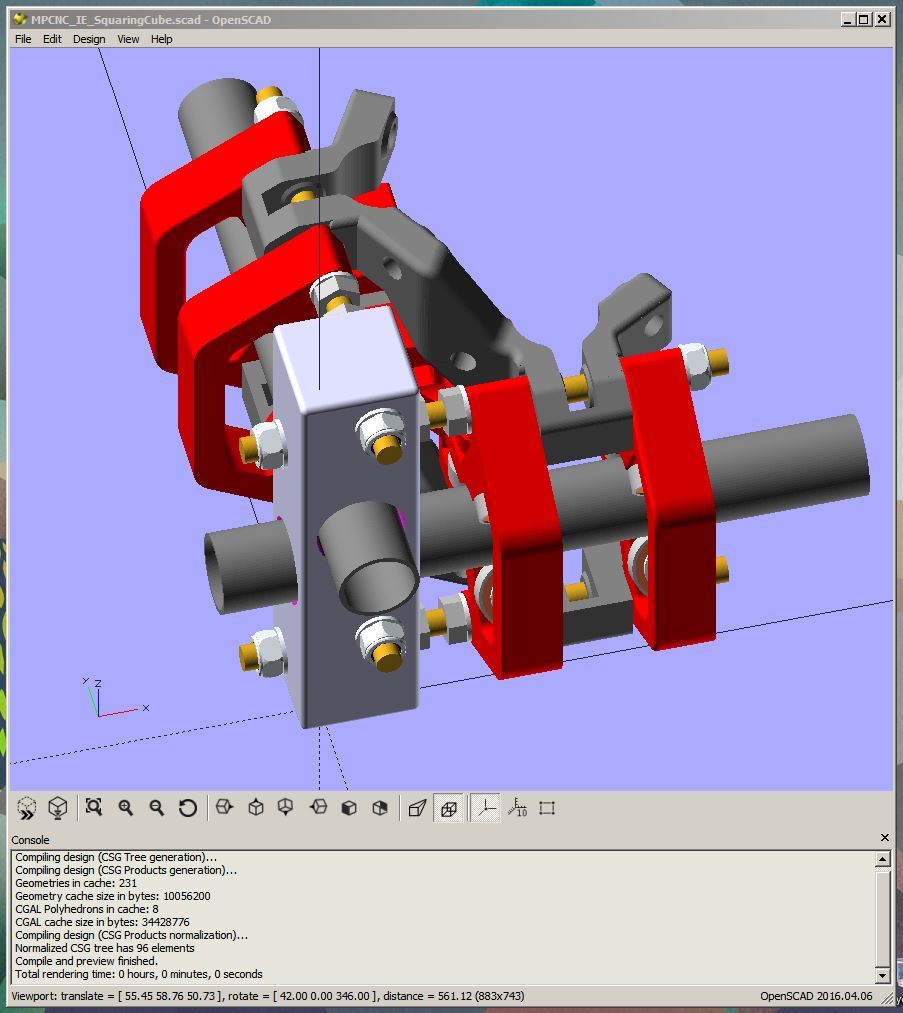Switch to the Top view cube icon
This screenshot has width=903, height=1013.
pyautogui.click(x=256, y=808)
